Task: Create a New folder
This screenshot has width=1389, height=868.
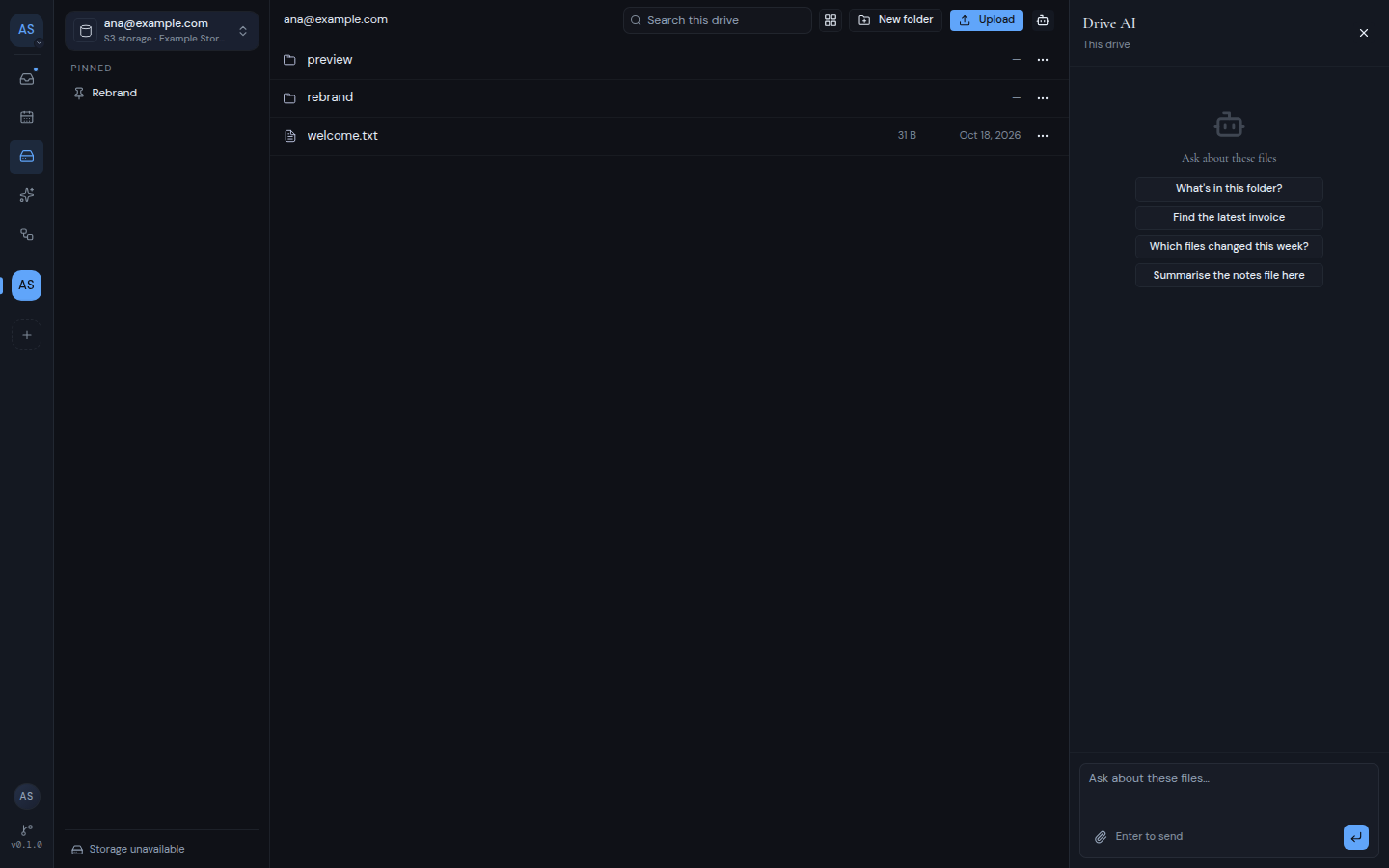Action: pyautogui.click(x=895, y=20)
